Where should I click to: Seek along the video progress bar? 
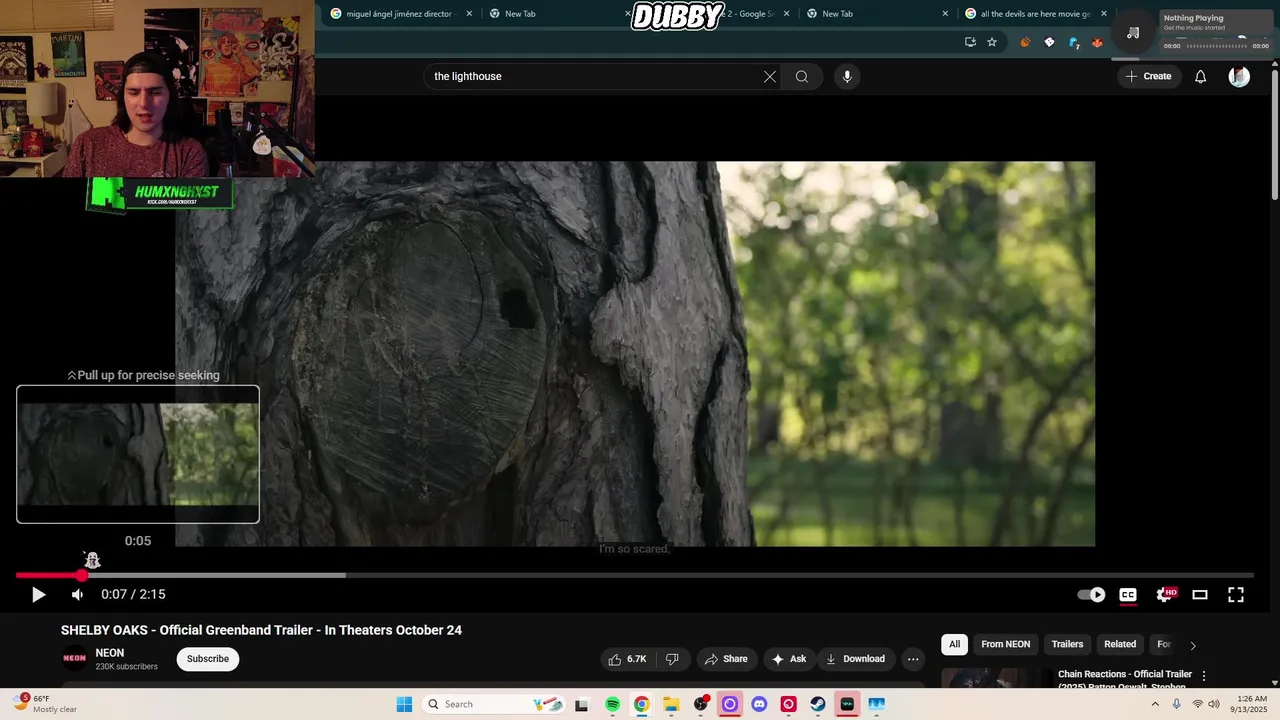(x=634, y=575)
